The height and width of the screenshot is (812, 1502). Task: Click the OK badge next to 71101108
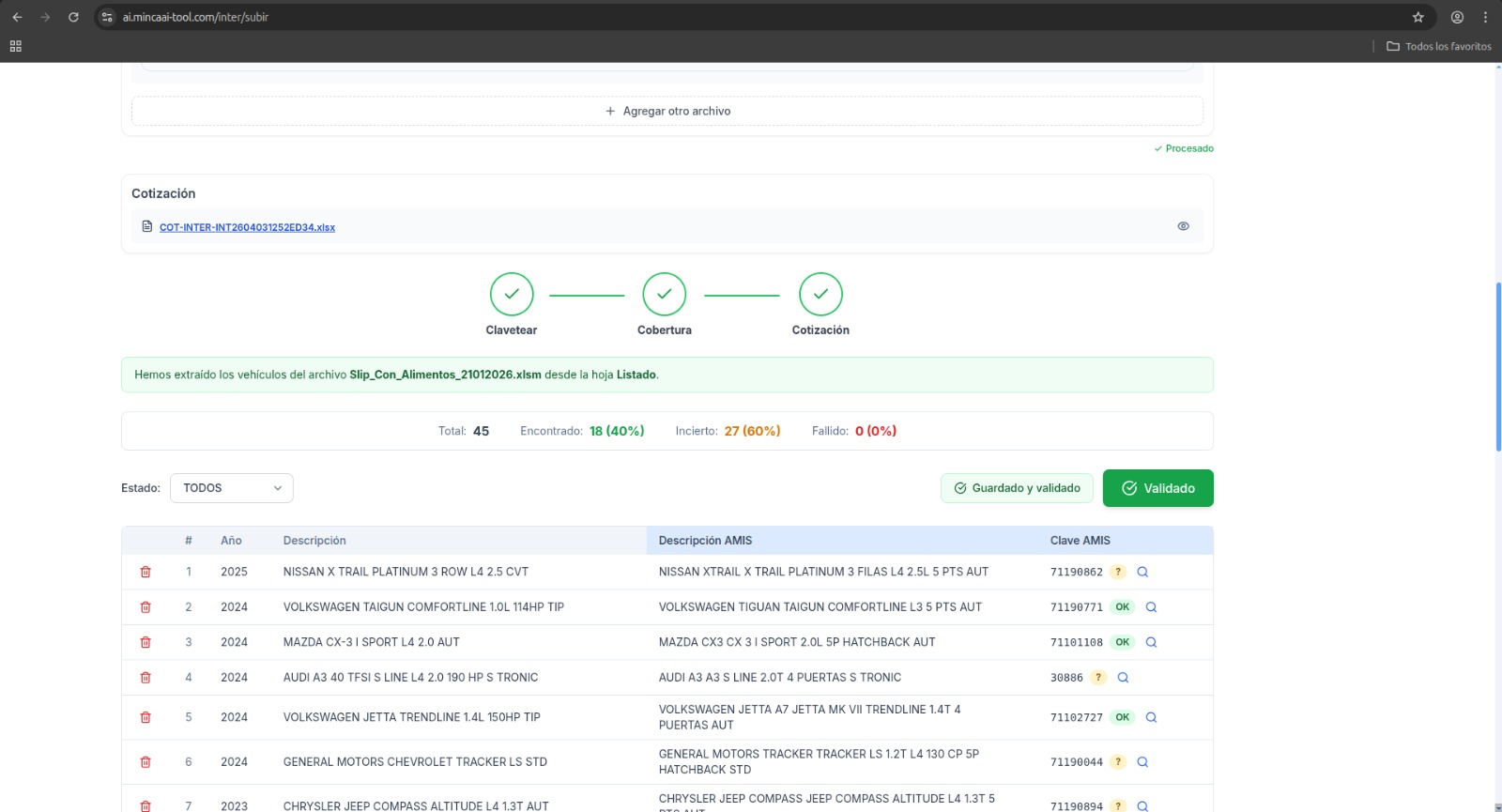(x=1122, y=642)
